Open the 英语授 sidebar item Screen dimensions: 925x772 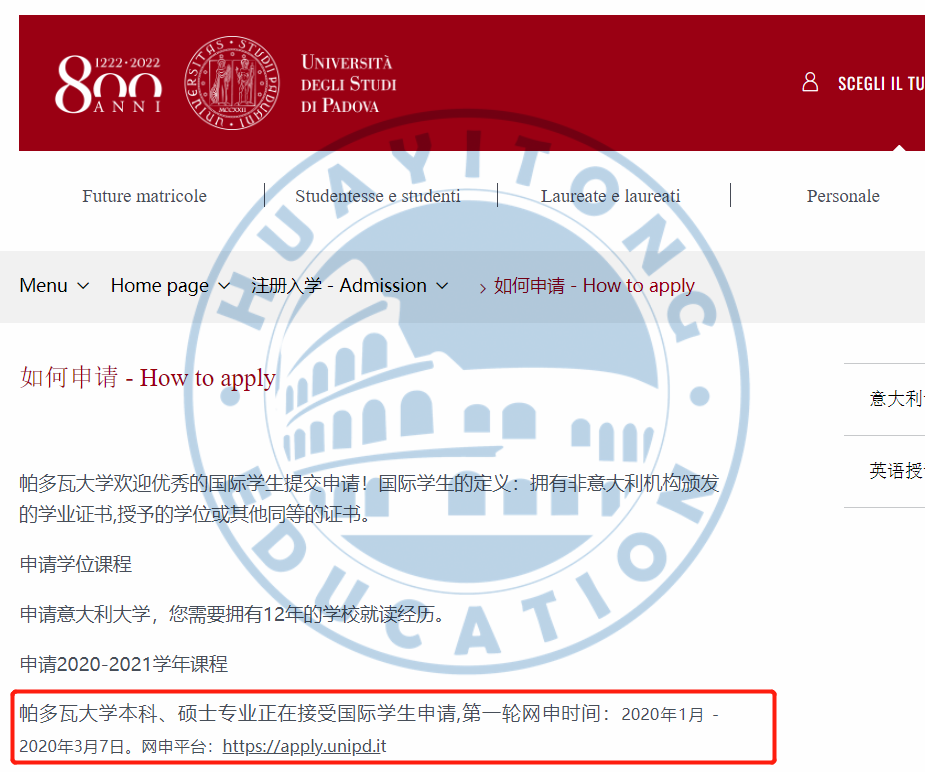point(897,471)
